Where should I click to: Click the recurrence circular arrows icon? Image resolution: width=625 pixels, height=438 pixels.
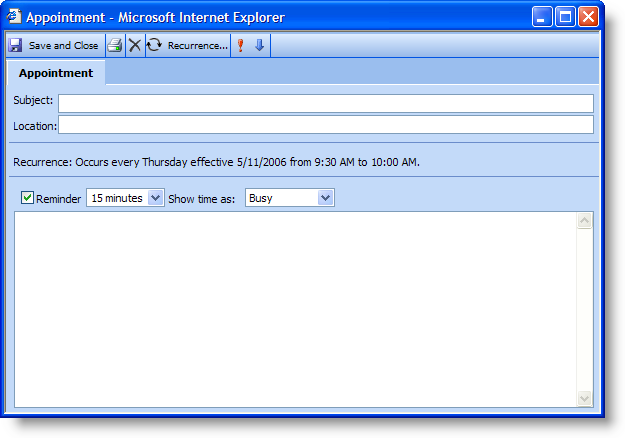tap(154, 46)
